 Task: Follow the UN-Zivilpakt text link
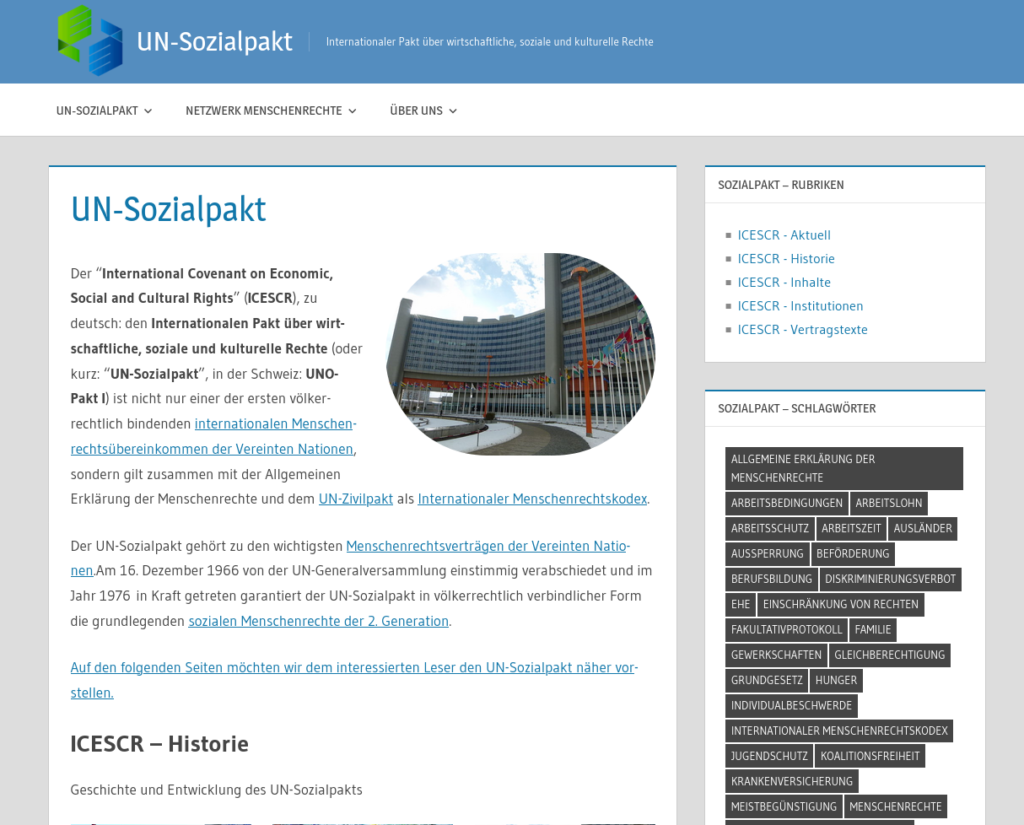point(356,499)
